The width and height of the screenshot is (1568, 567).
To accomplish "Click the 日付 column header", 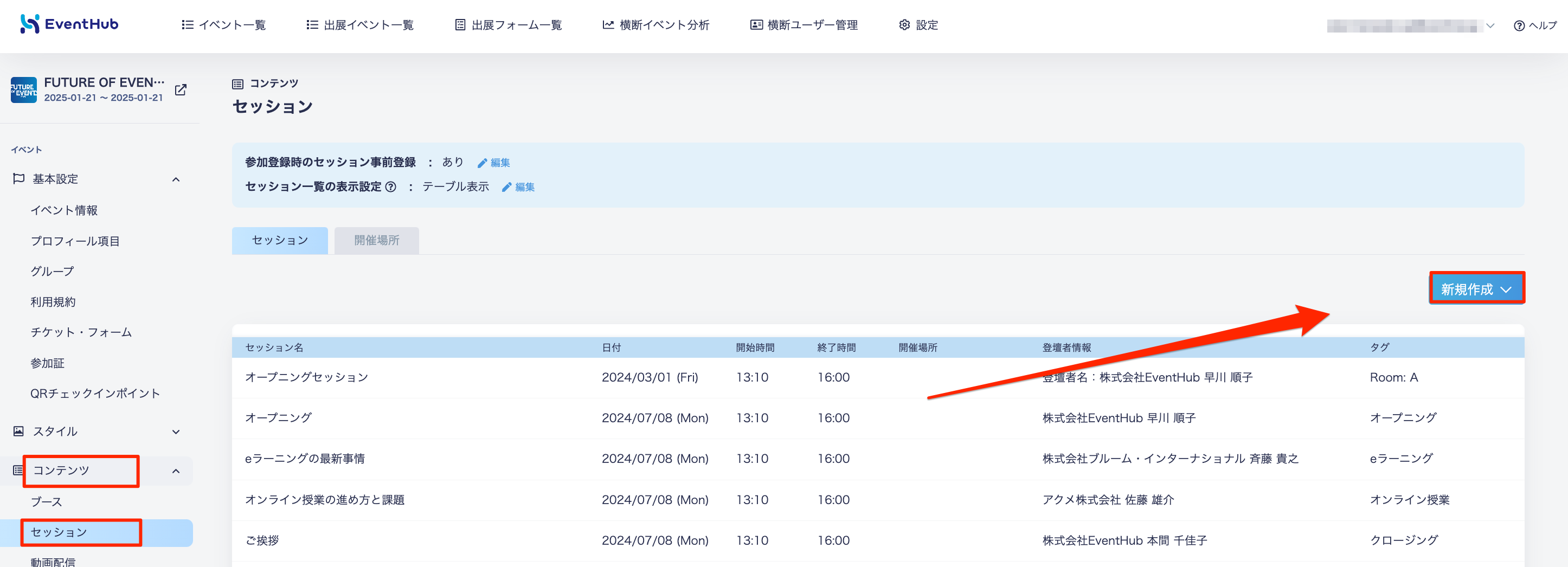I will click(x=611, y=347).
